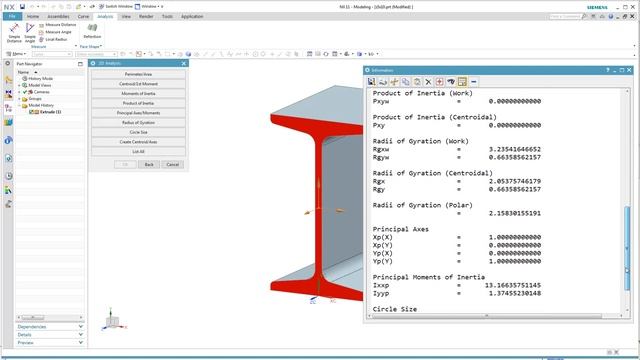
Task: Expand the Groups tree node
Action: (19, 99)
